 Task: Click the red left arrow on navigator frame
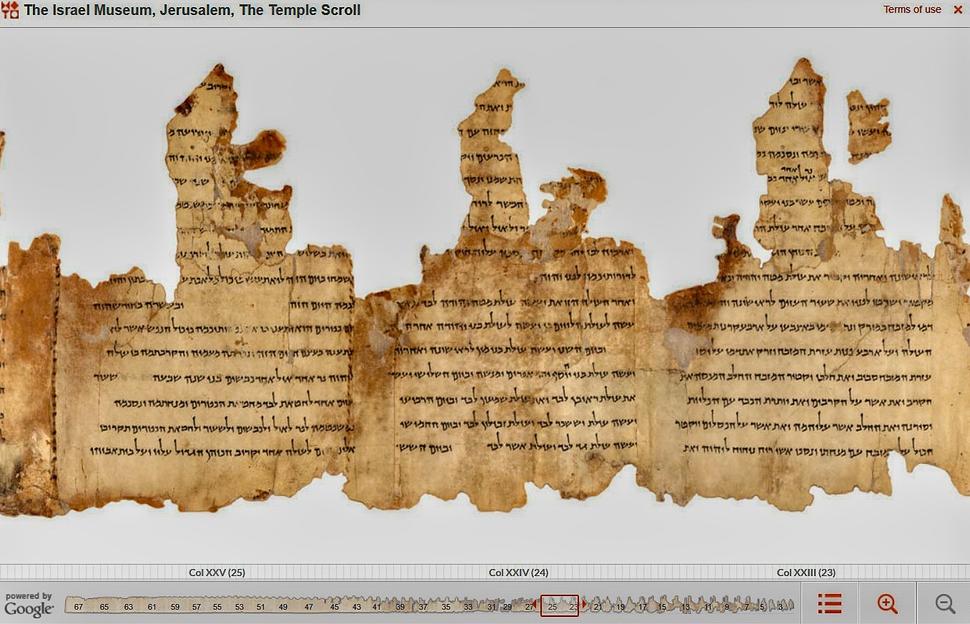536,604
